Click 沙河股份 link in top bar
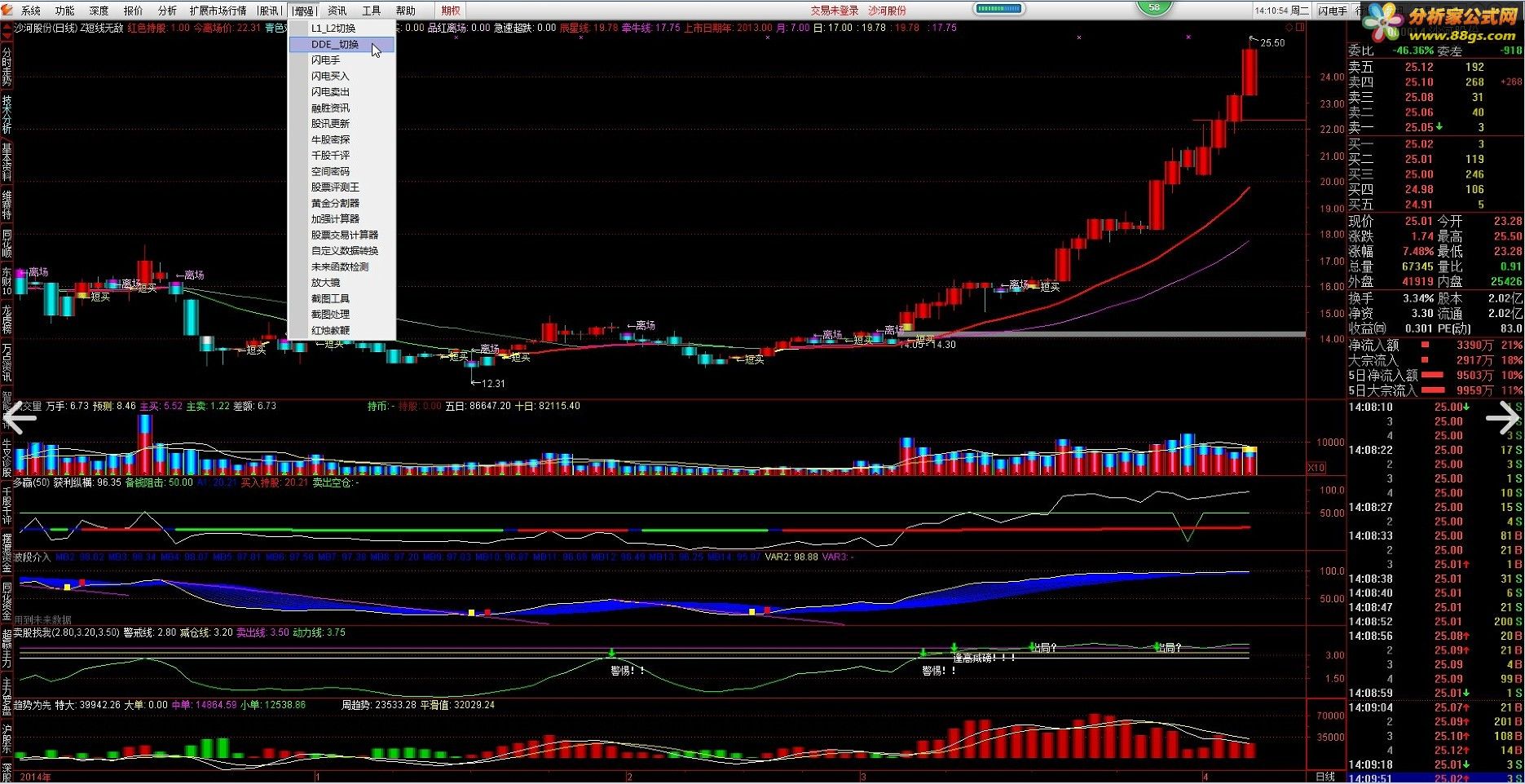Image resolution: width=1525 pixels, height=784 pixels. (x=887, y=11)
